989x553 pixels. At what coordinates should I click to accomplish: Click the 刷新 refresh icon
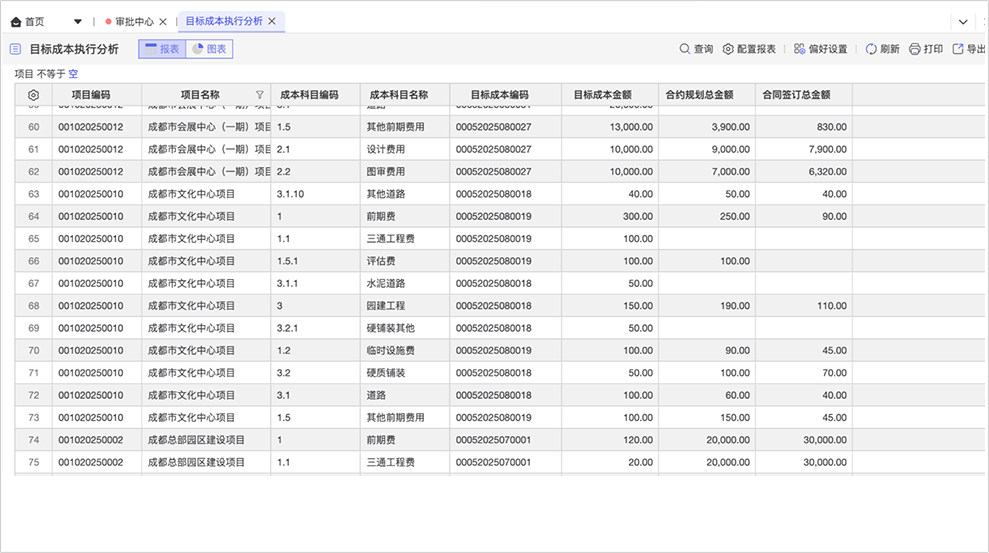point(871,49)
